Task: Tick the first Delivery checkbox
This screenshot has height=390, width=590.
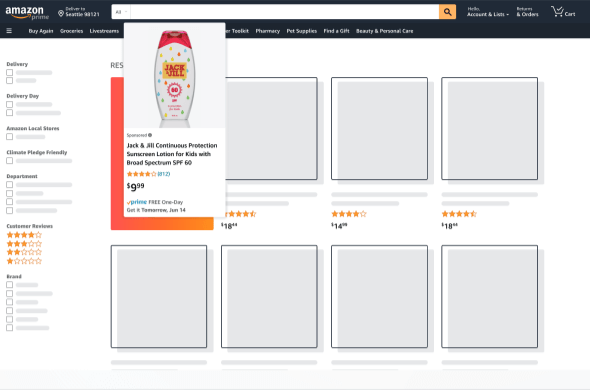Action: pos(9,72)
